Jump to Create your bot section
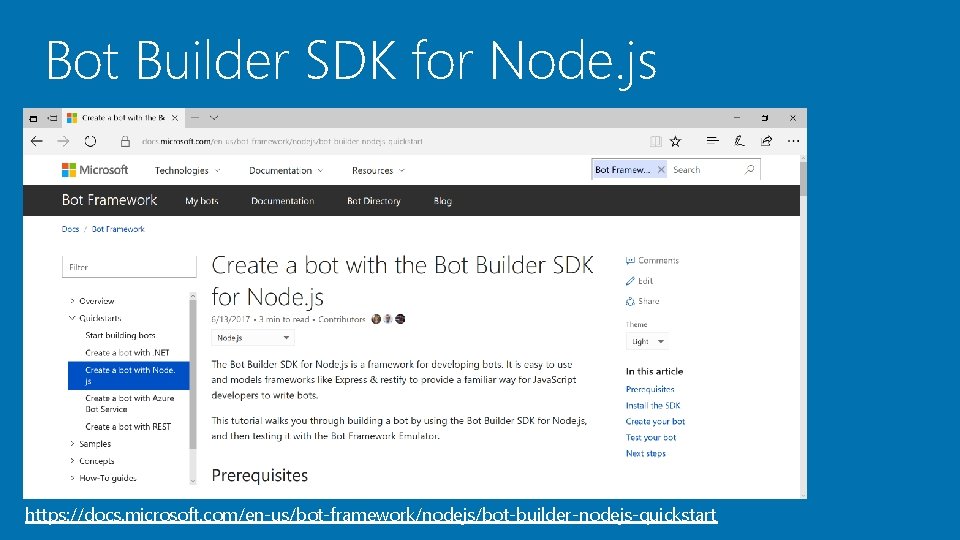Screen dimensions: 960x540 coord(655,421)
